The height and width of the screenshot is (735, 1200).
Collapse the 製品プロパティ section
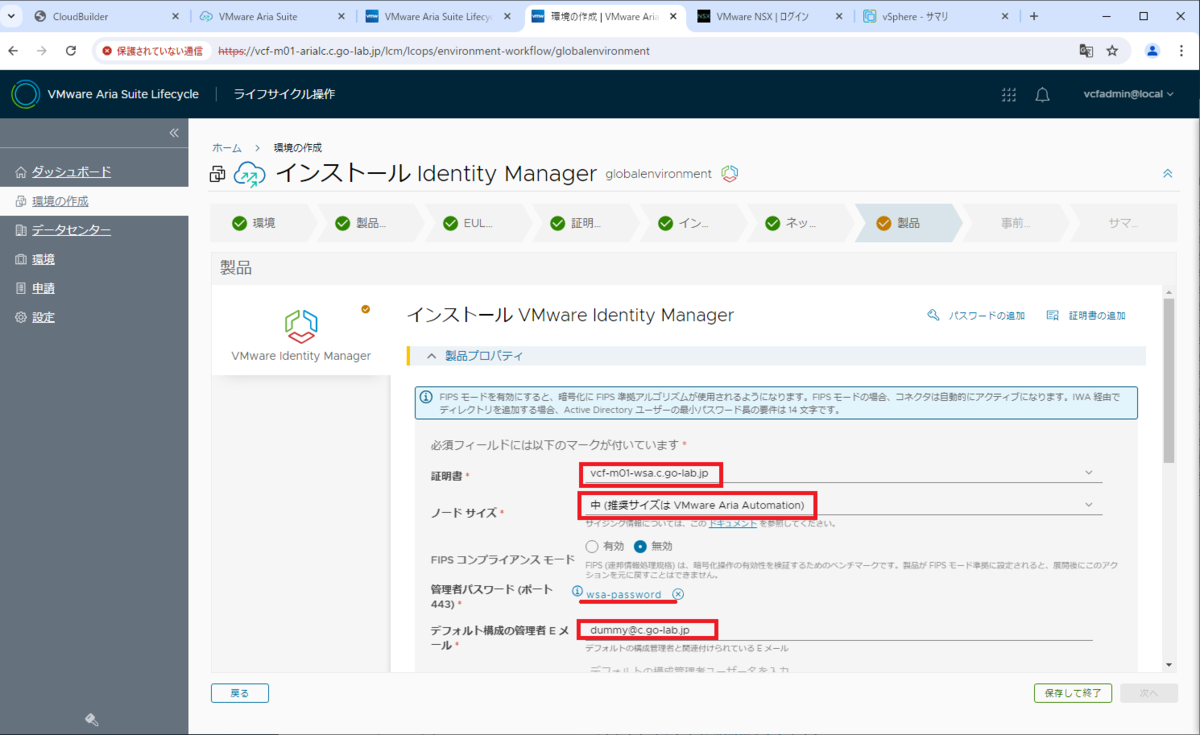(x=432, y=356)
